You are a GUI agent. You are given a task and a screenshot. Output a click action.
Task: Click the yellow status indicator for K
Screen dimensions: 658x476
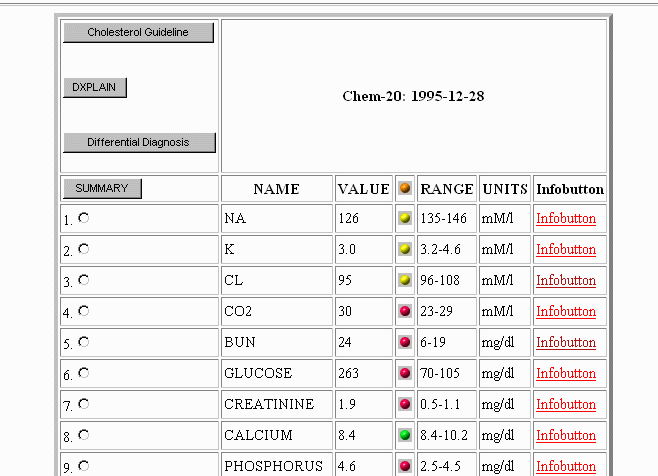tap(405, 249)
